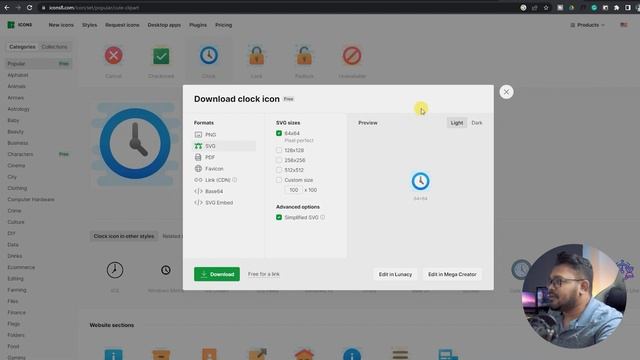The image size is (640, 360).
Task: Select the Computer Hardware category
Action: [x=31, y=200]
